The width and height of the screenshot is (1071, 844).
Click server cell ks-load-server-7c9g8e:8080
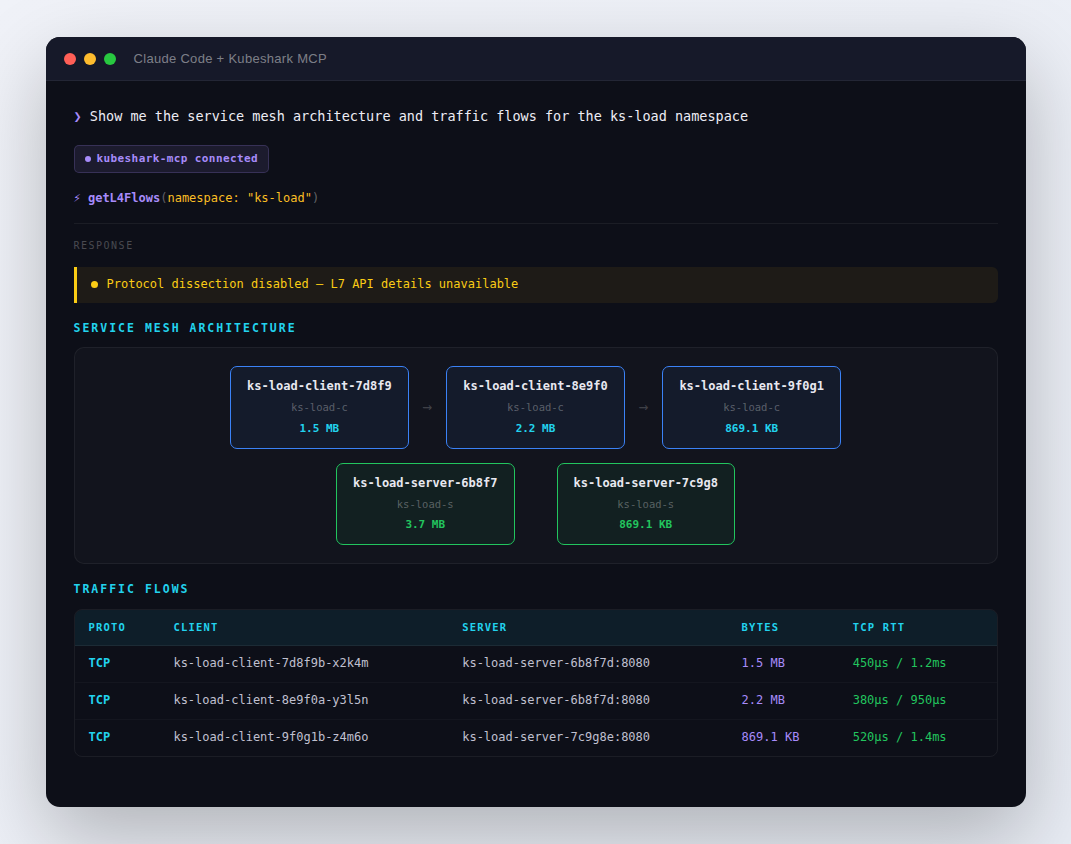(x=556, y=737)
